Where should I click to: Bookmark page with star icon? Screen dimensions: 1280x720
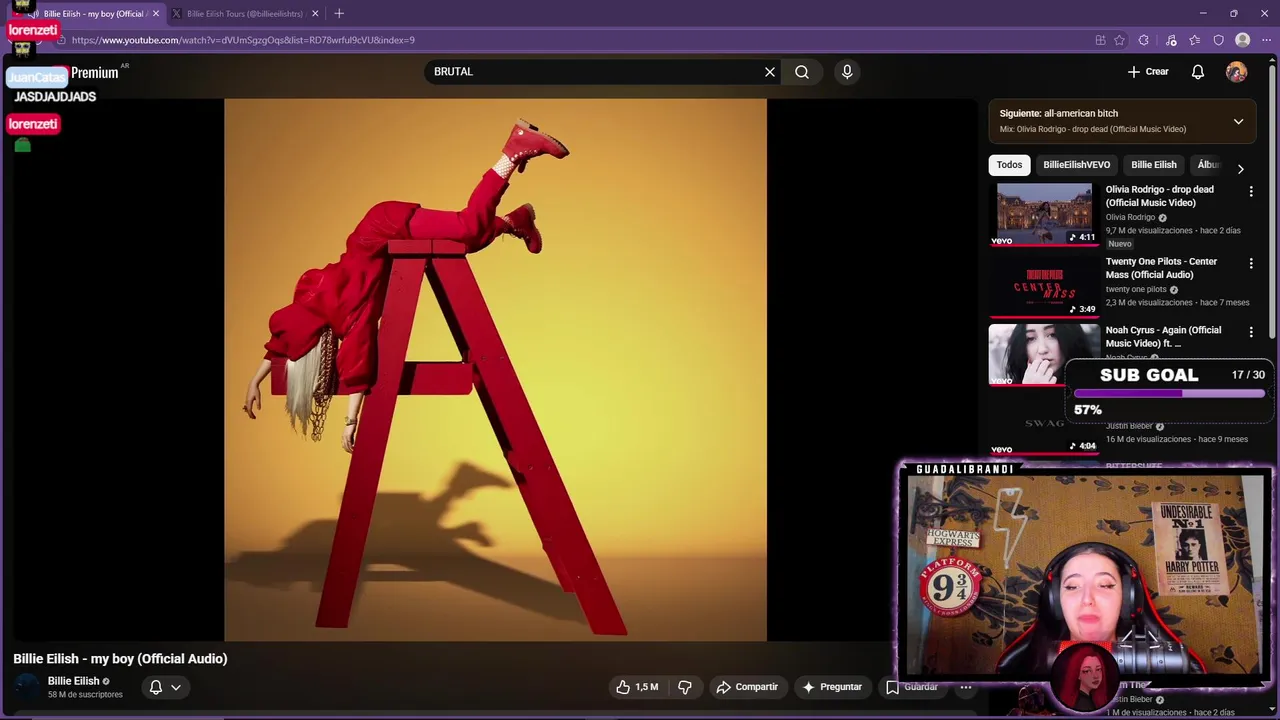(x=1119, y=40)
